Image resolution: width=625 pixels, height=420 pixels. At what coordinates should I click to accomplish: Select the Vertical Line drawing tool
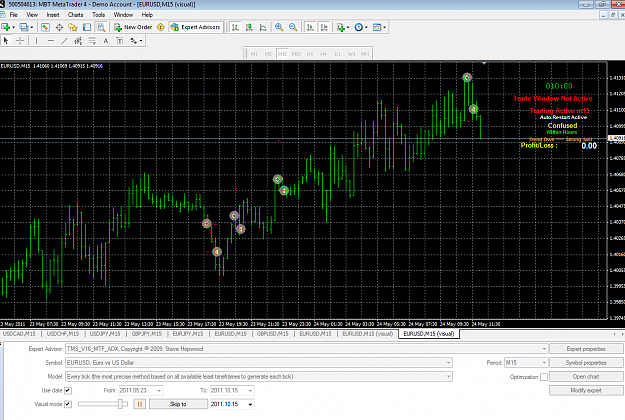(x=36, y=41)
